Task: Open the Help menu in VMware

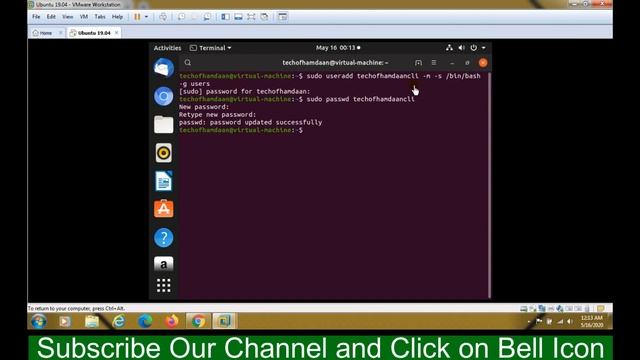Action: (118, 17)
